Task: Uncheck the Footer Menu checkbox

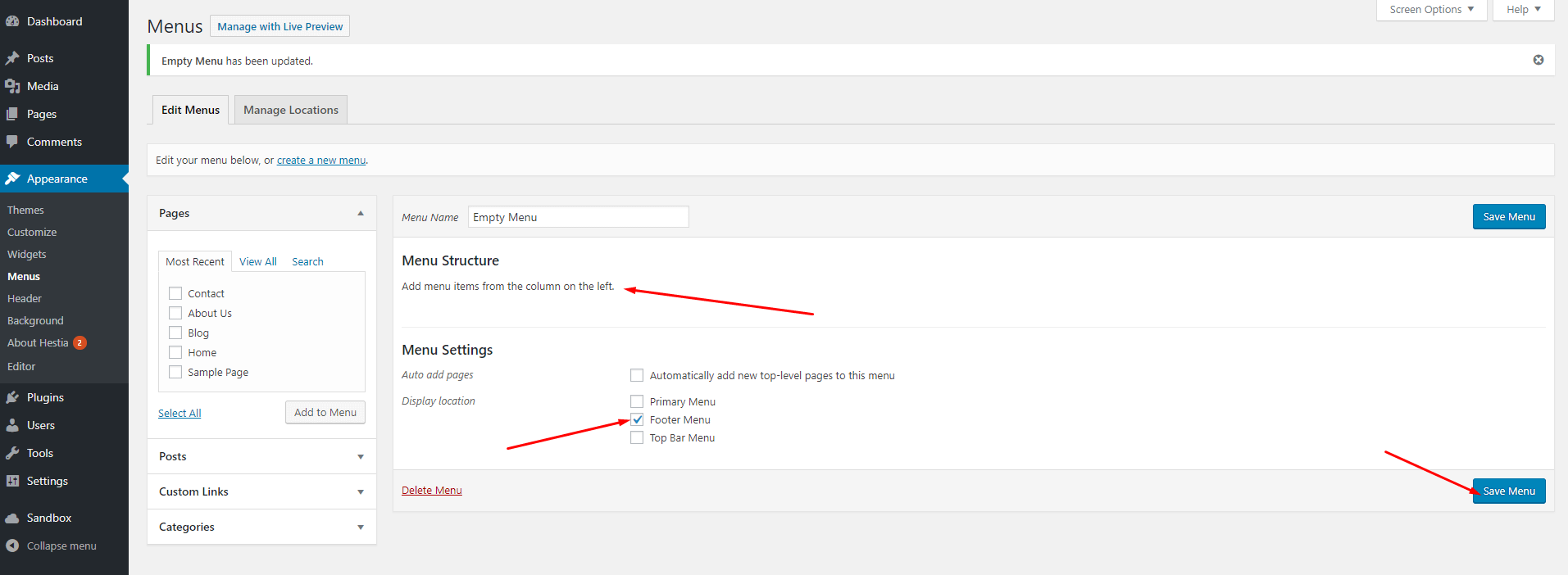Action: pyautogui.click(x=637, y=419)
